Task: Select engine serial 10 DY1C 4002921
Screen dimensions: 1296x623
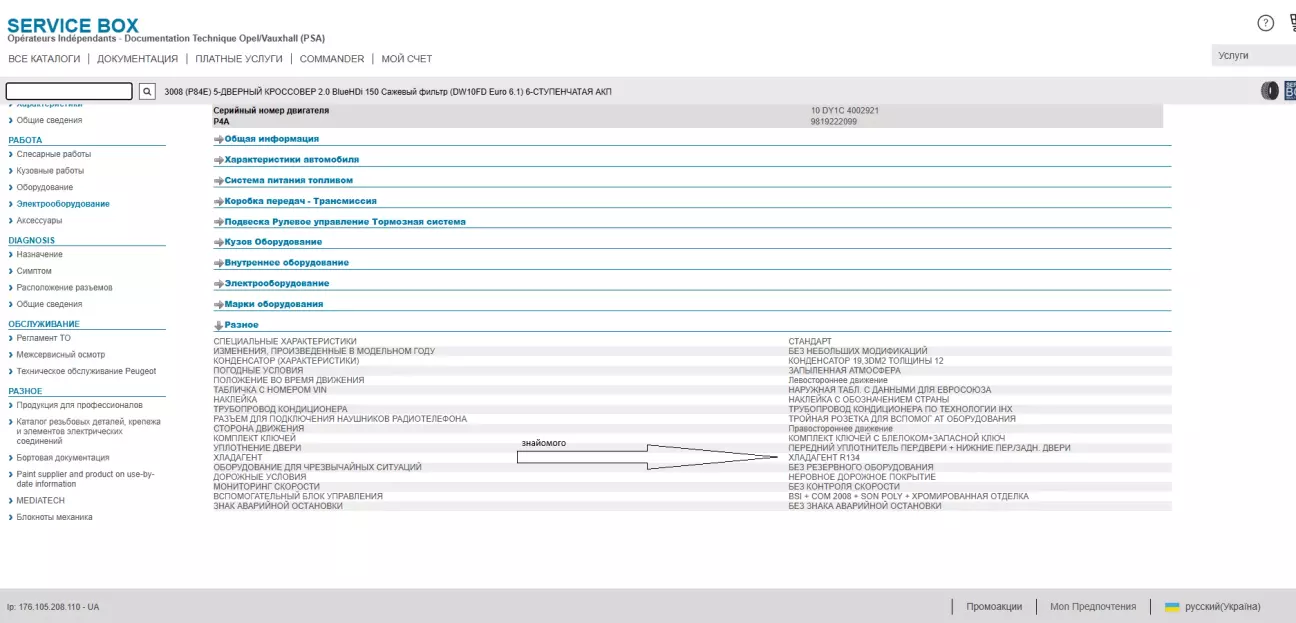Action: (x=846, y=110)
